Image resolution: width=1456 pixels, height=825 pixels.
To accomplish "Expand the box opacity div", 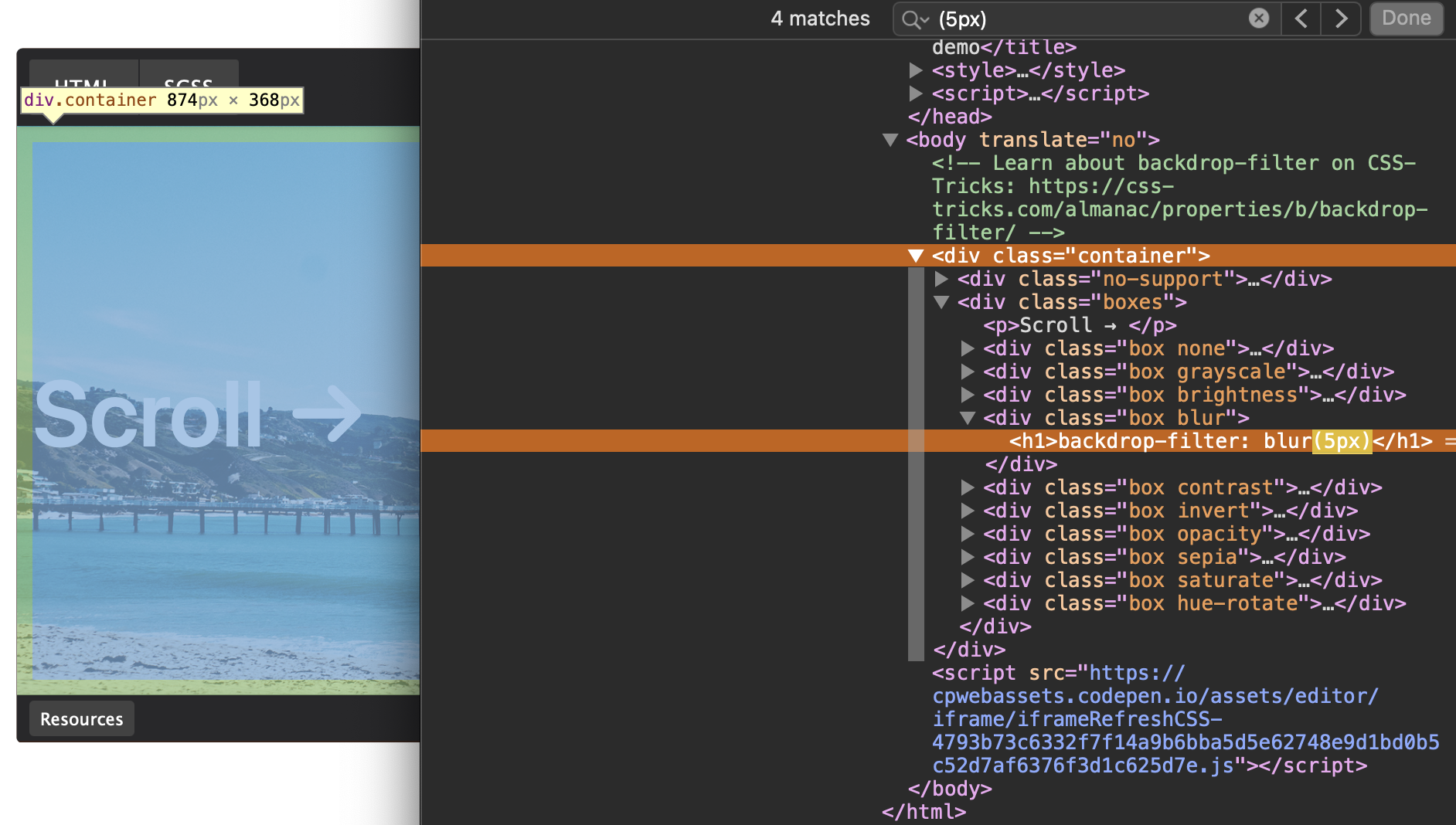I will click(967, 534).
